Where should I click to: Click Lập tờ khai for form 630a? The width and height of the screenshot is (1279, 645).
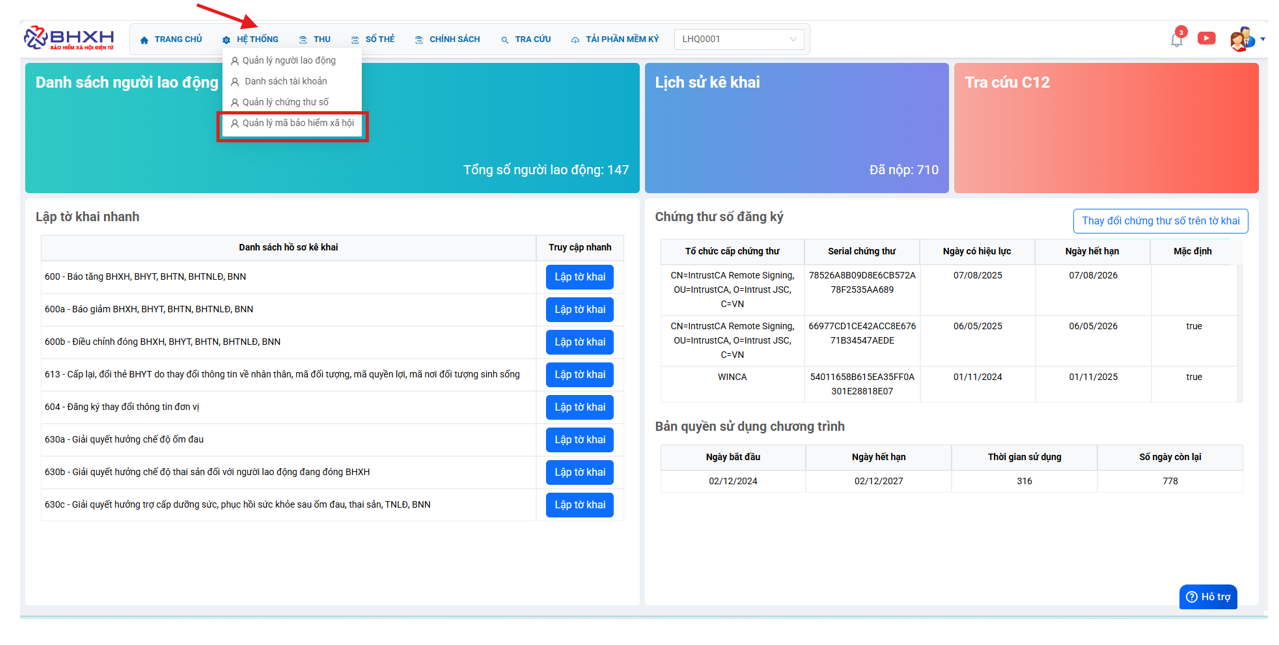(x=579, y=440)
